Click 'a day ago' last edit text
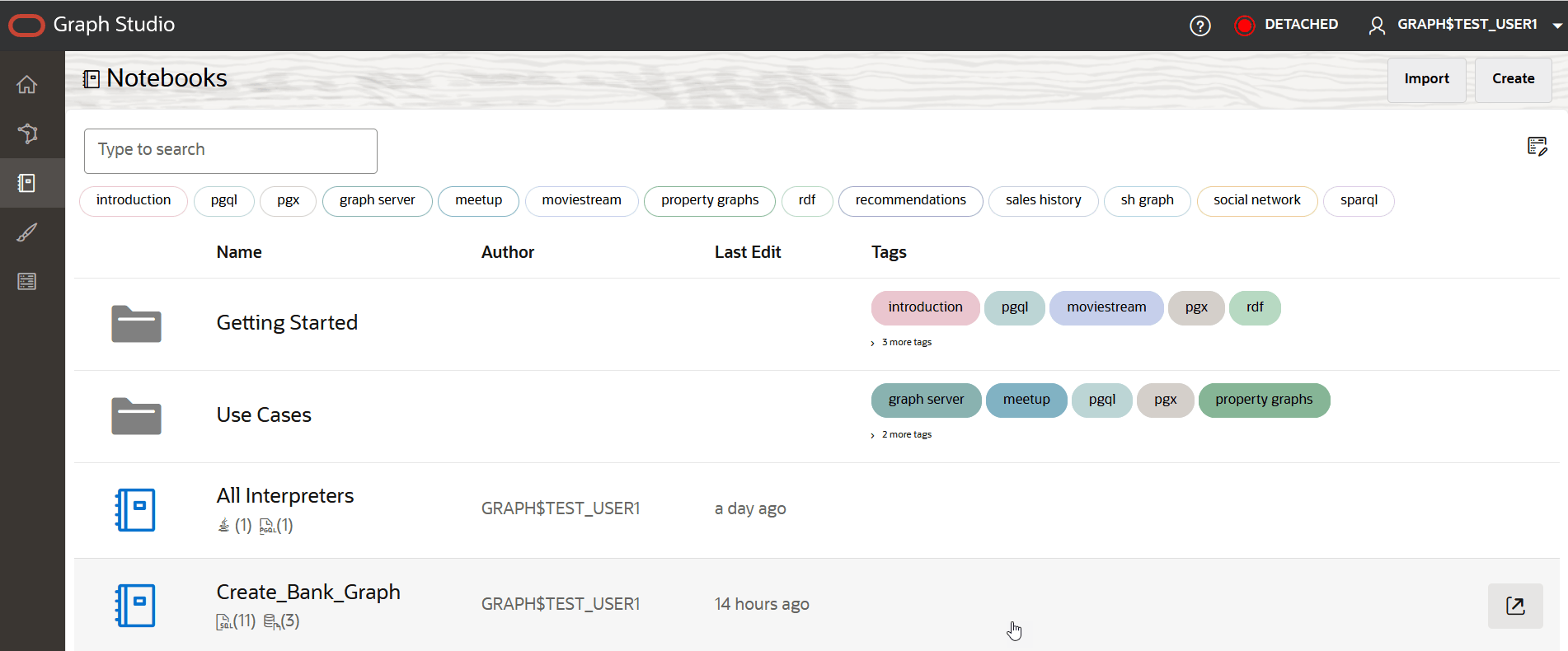1568x651 pixels. (x=750, y=508)
